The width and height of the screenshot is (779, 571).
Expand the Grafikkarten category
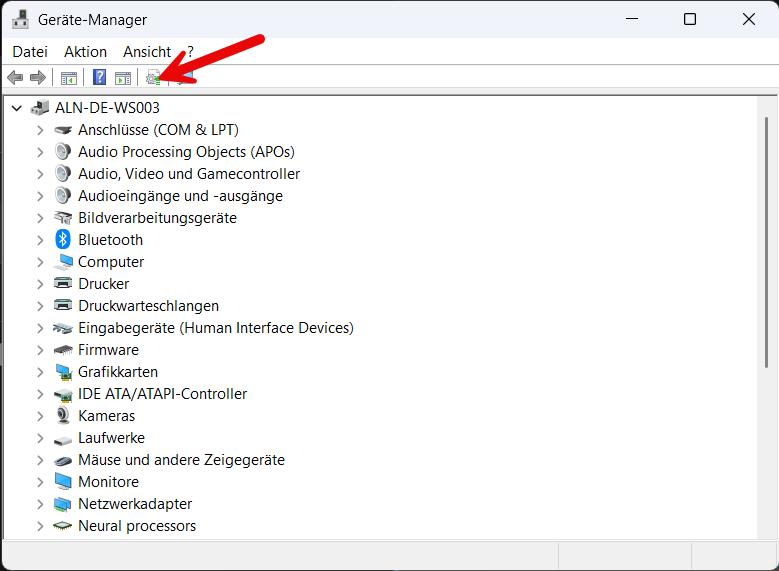40,372
